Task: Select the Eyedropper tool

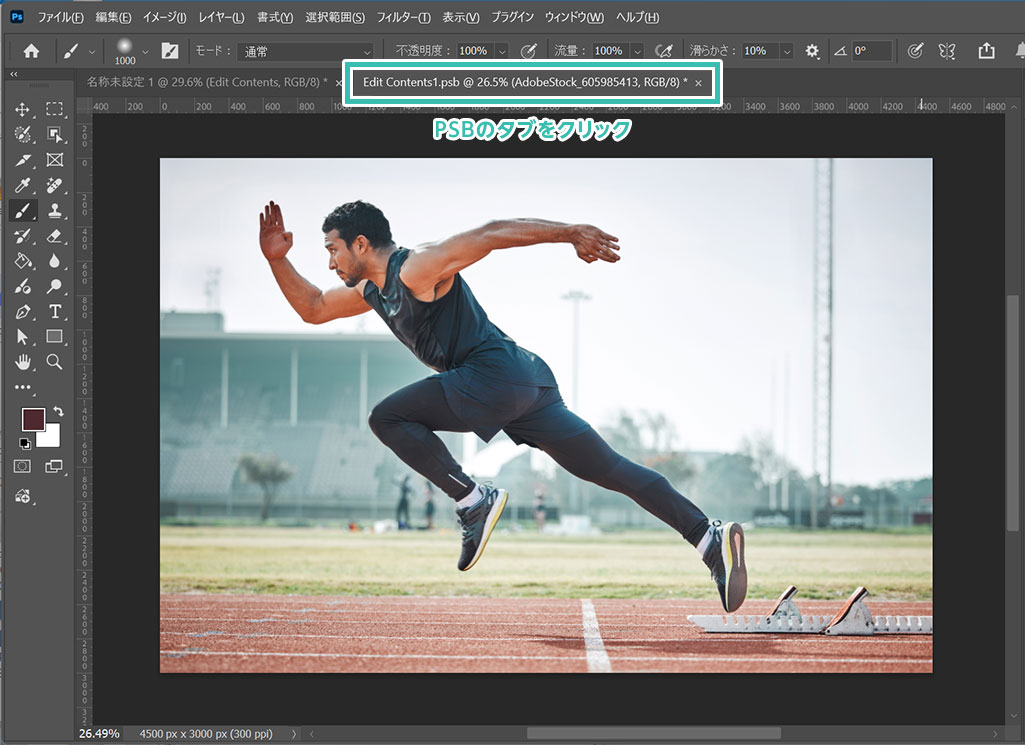Action: (x=22, y=185)
